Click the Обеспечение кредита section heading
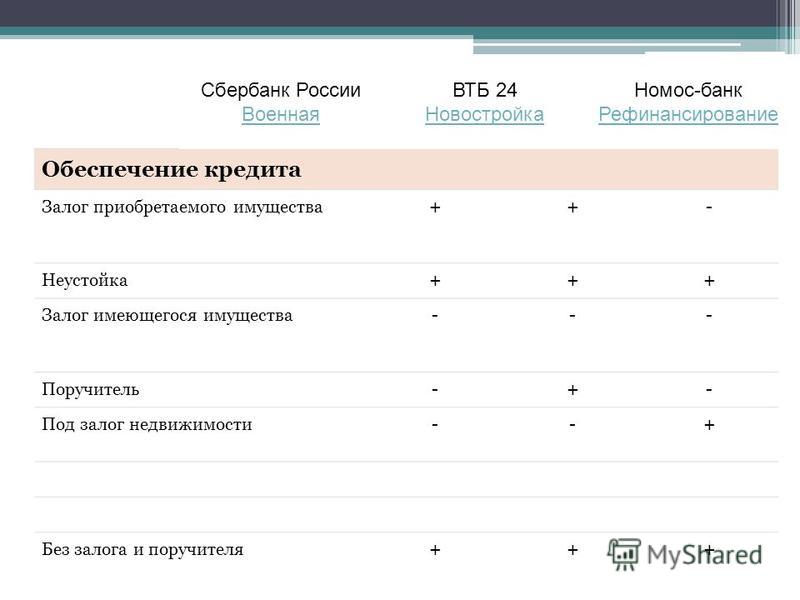This screenshot has height=600, width=800. coord(171,170)
